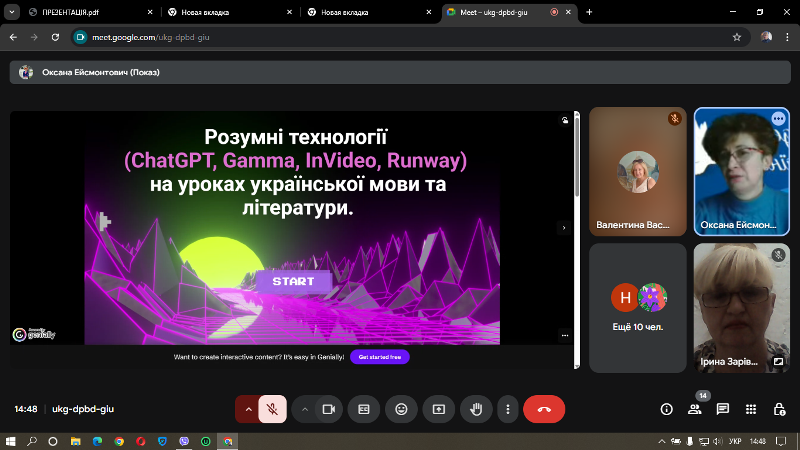Open host controls lock icon
This screenshot has width=800, height=450.
click(779, 409)
